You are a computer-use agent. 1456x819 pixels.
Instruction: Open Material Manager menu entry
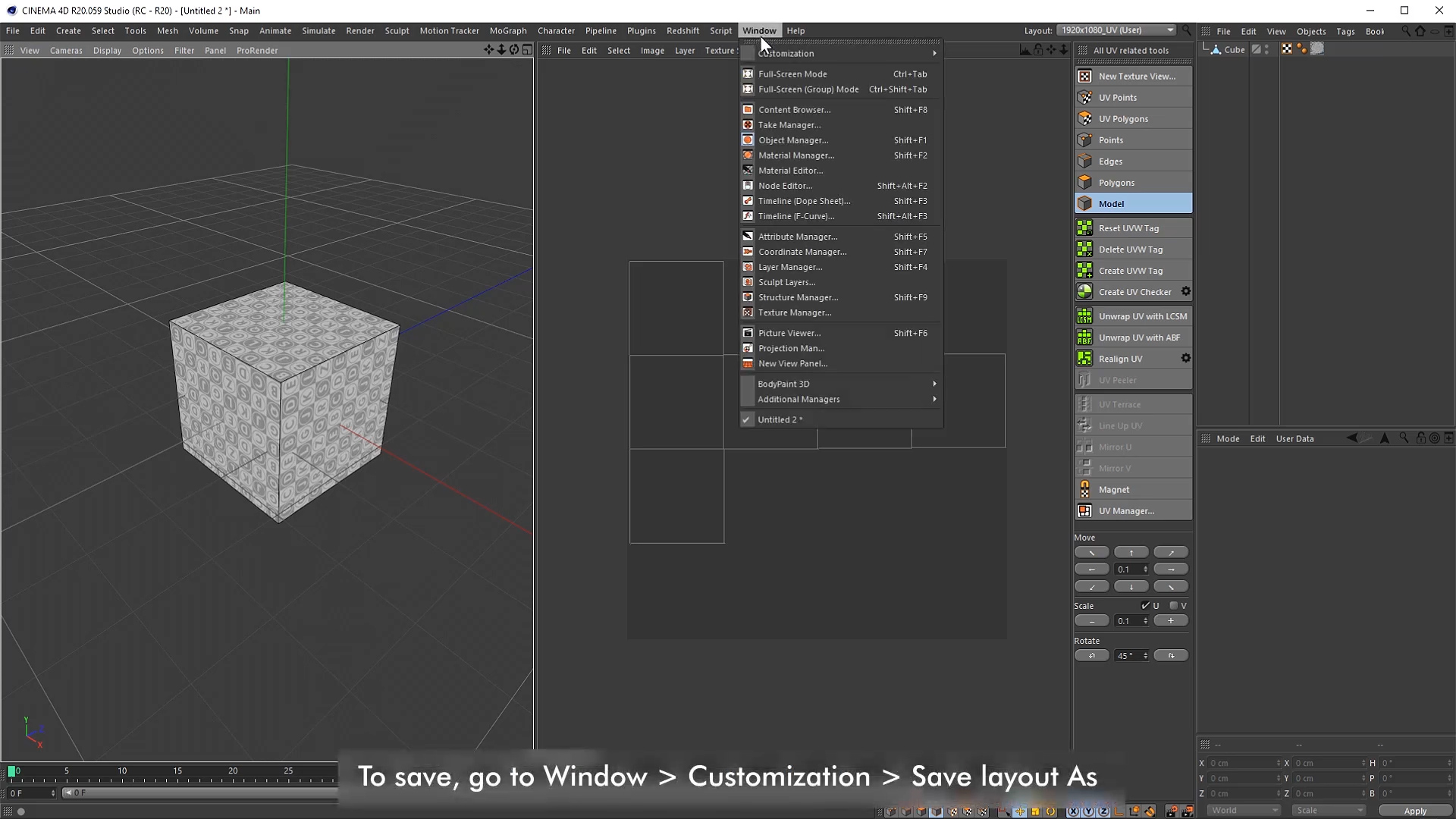(841, 155)
